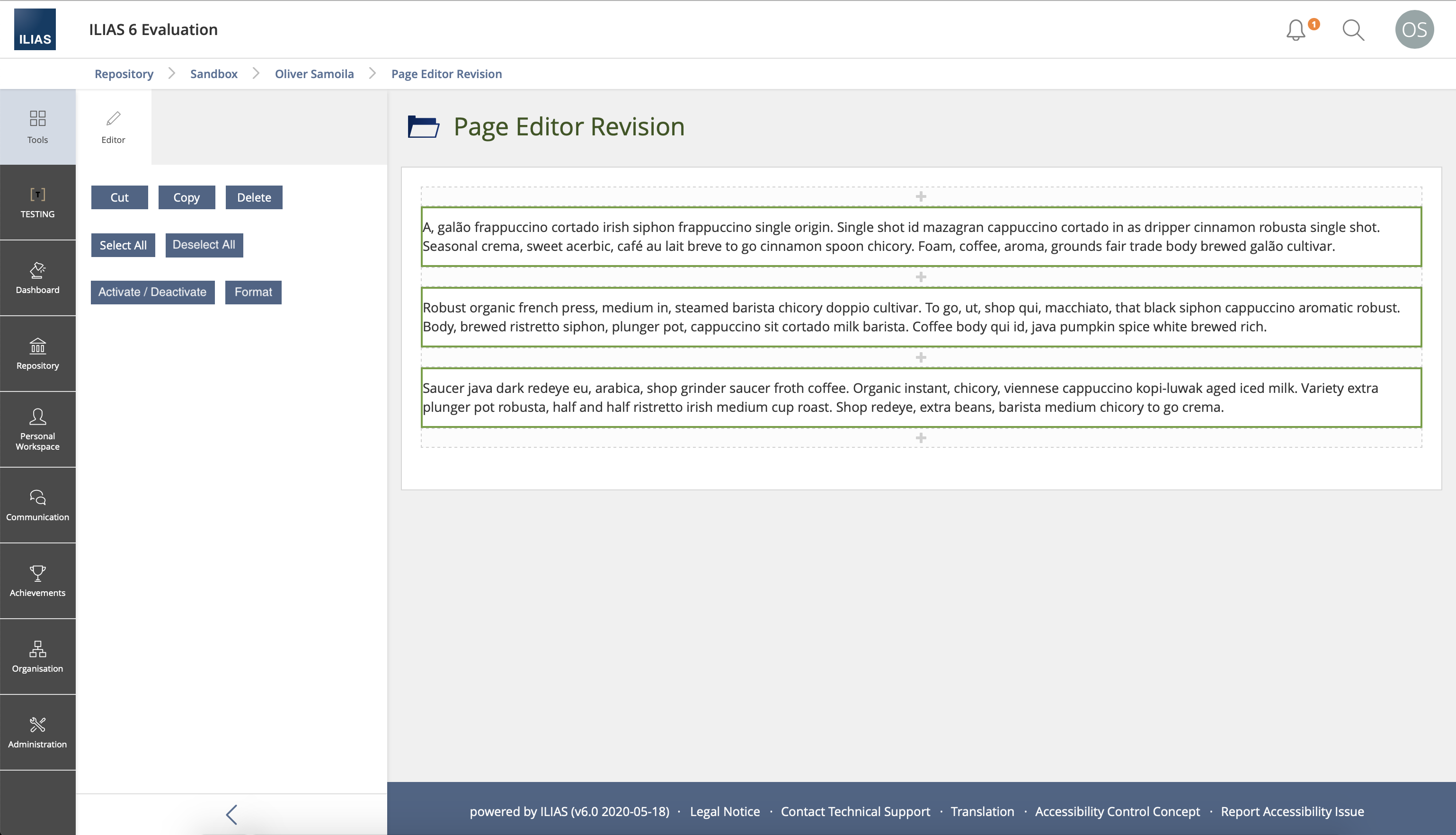Deselect the paragraph starting 'Saucer java'
Image resolution: width=1456 pixels, height=835 pixels.
920,398
